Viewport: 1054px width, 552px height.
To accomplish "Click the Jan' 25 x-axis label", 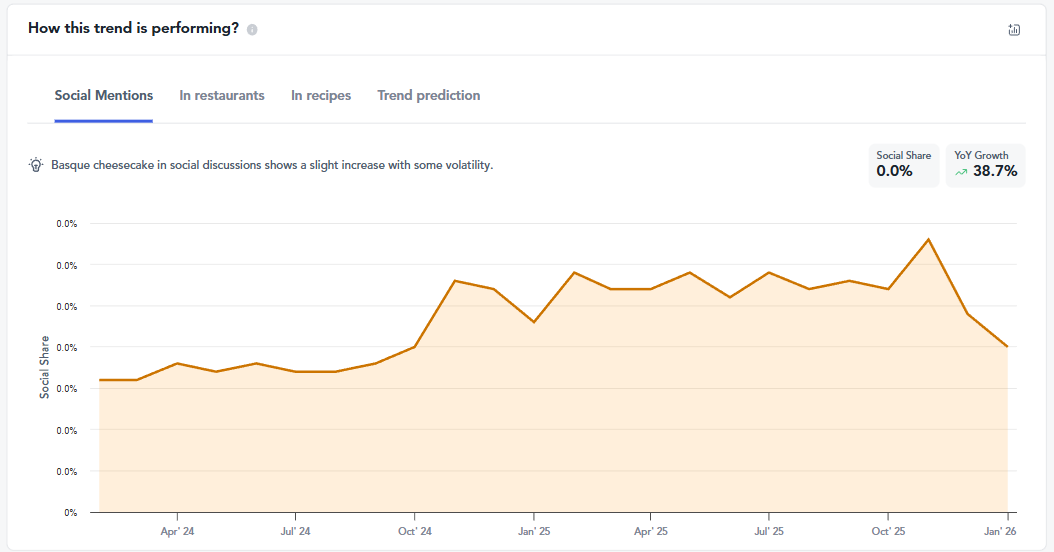I will coord(533,531).
